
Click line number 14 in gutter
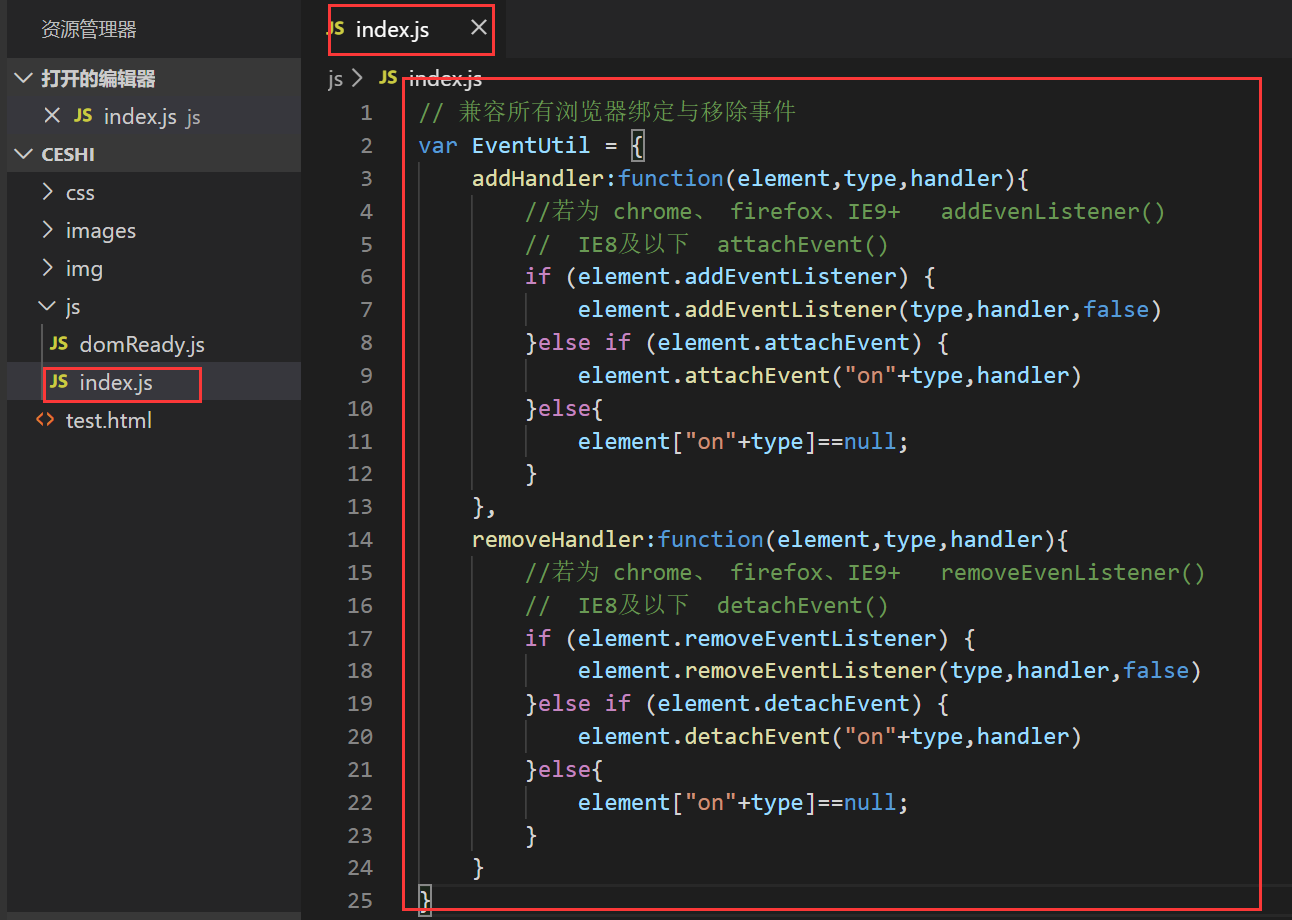tap(360, 539)
